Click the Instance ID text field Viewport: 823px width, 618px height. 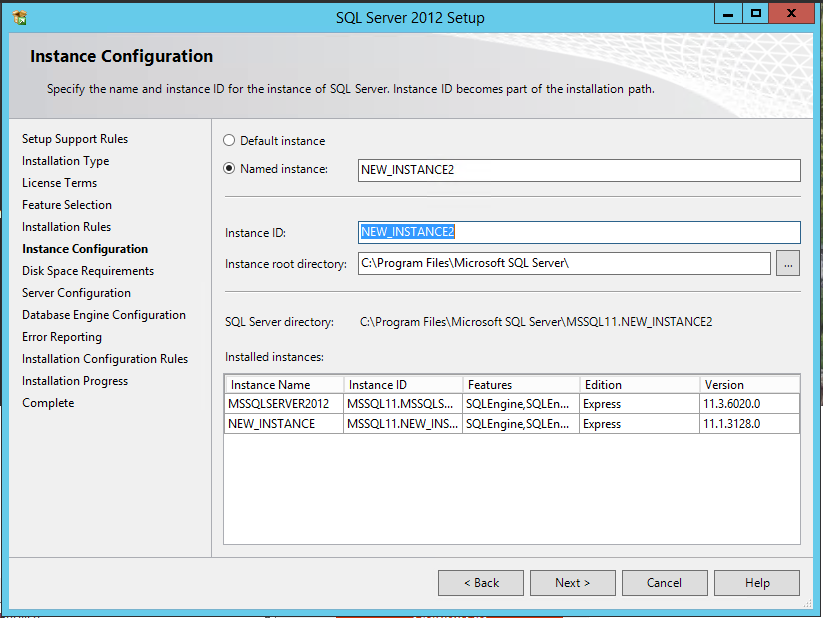[578, 232]
